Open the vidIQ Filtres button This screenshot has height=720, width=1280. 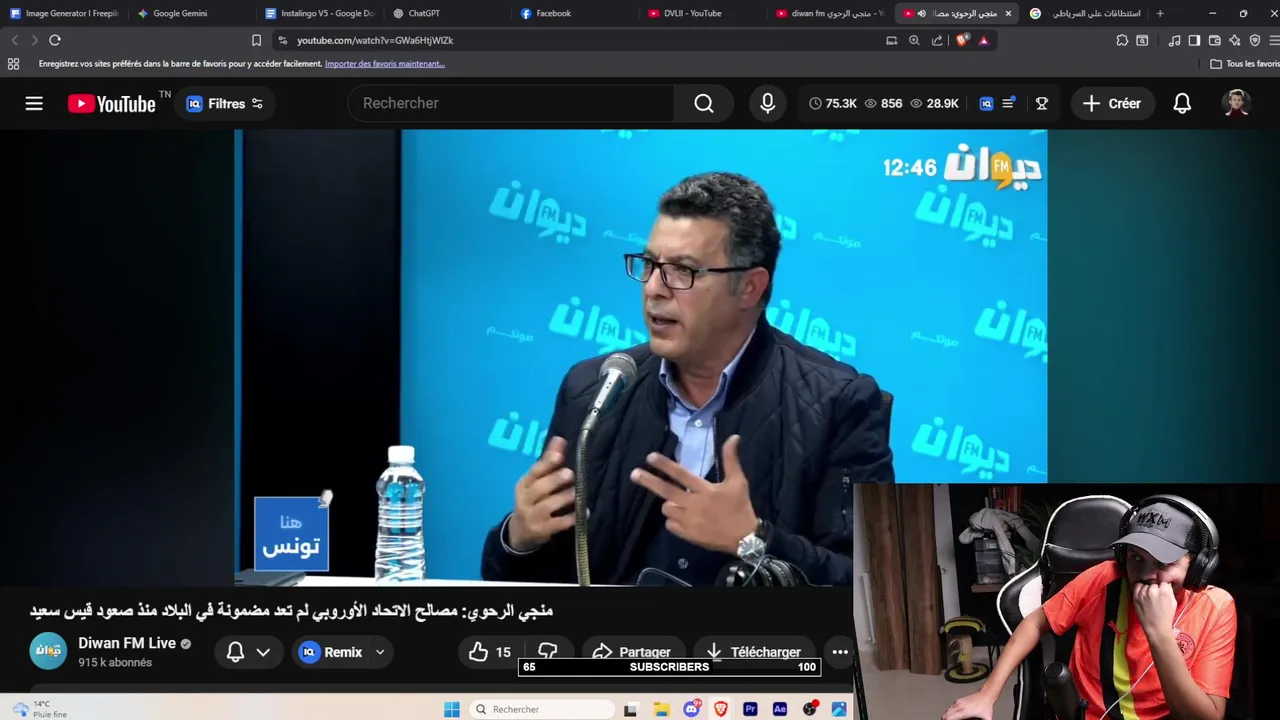click(225, 104)
